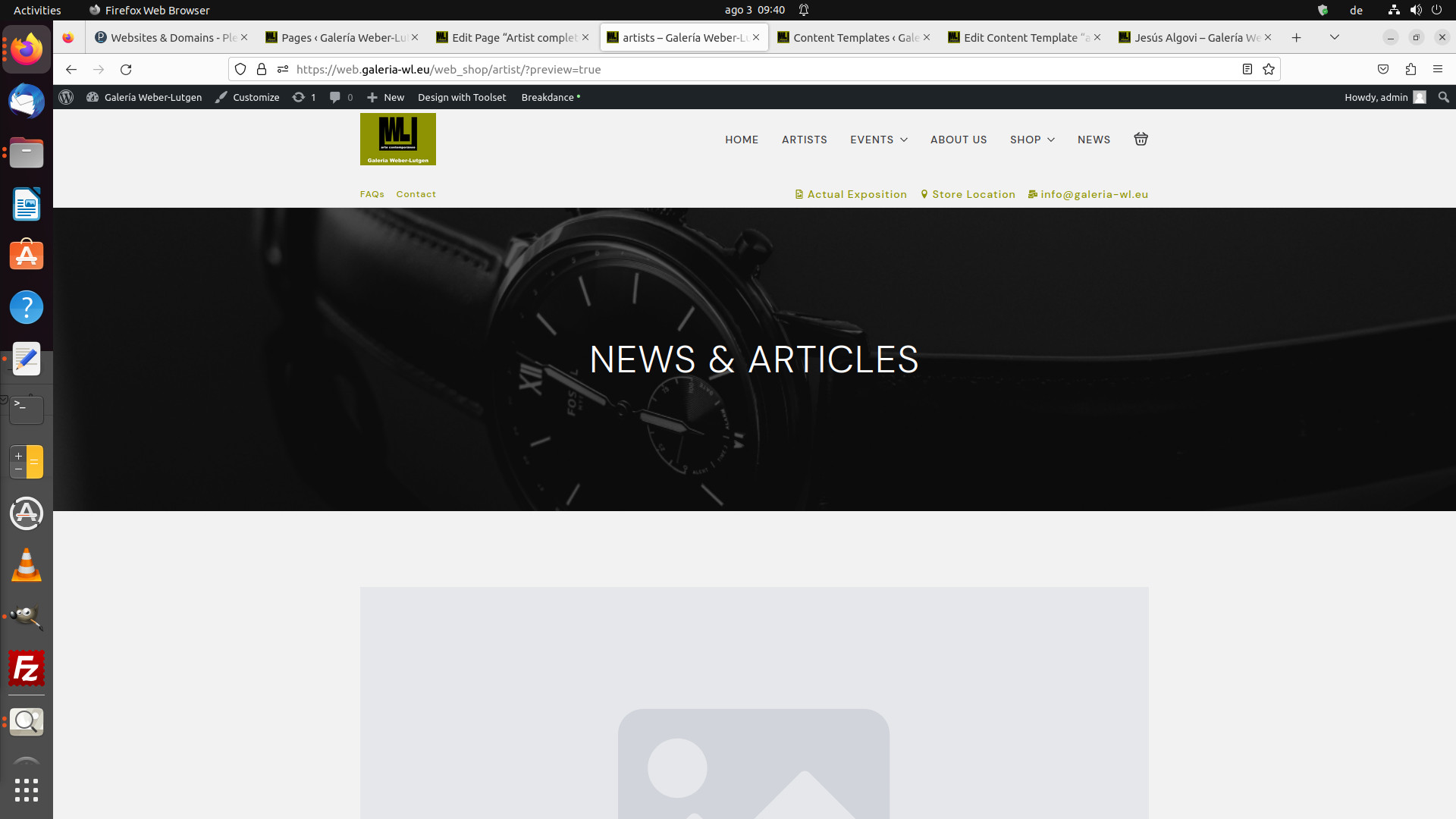Go to the HOME page
This screenshot has width=1456, height=819.
(742, 140)
